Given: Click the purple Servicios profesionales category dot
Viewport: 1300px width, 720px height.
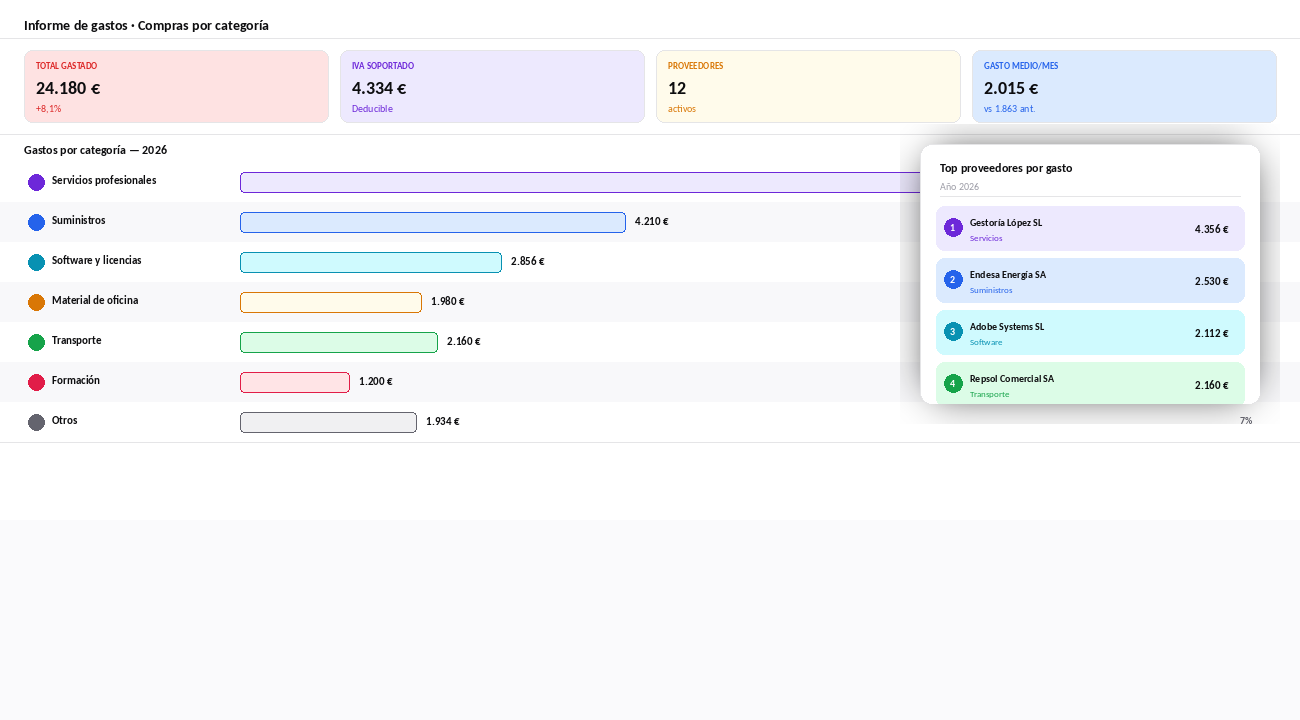Looking at the screenshot, I should (37, 182).
